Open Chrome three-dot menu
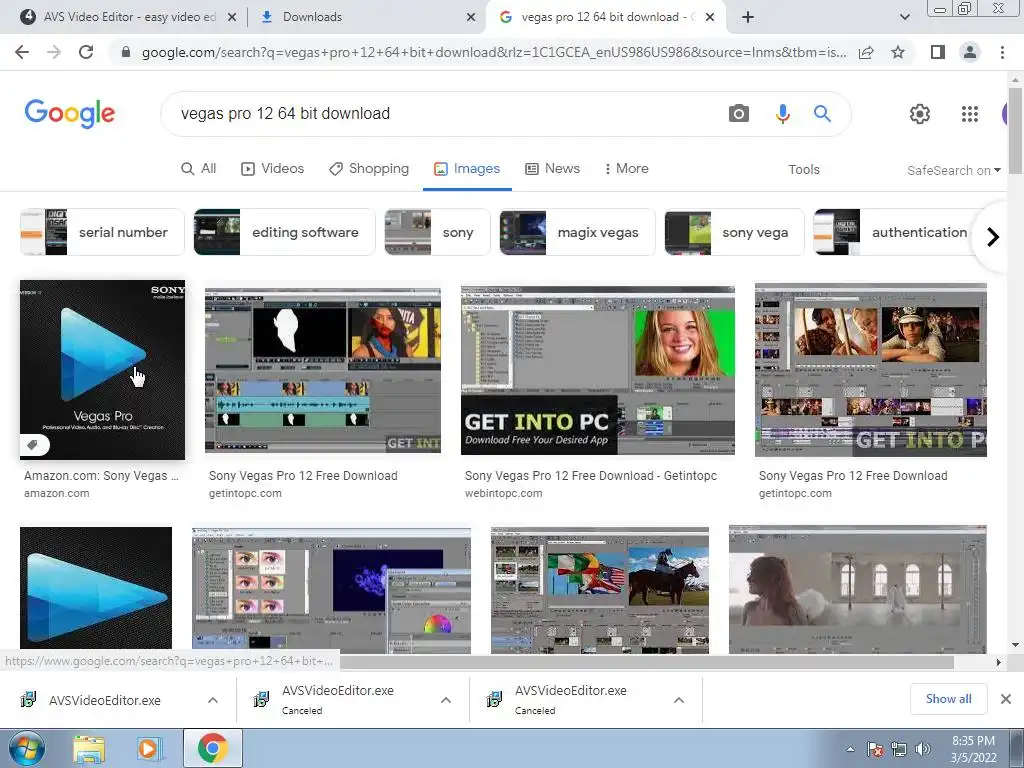 click(x=1002, y=52)
